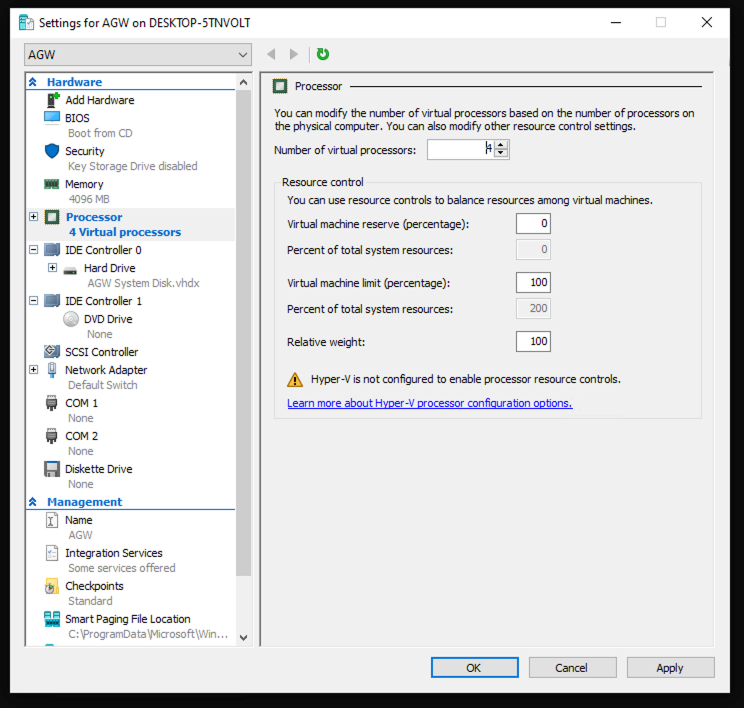Open the AGW virtual machine dropdown
Image resolution: width=744 pixels, height=708 pixels.
coord(243,54)
